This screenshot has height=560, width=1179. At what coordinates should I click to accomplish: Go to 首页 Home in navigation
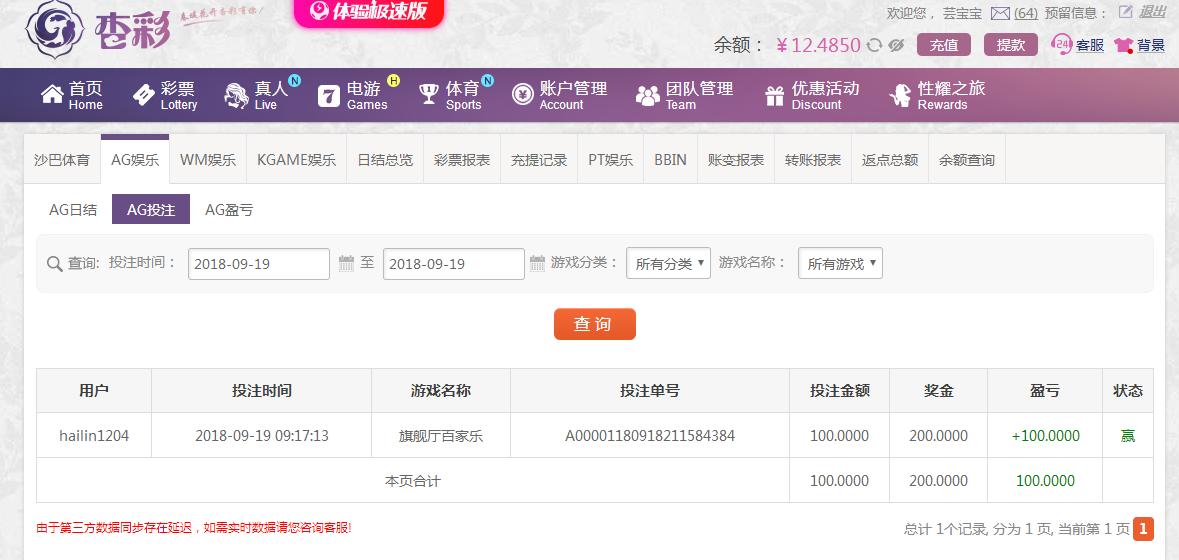[x=72, y=95]
